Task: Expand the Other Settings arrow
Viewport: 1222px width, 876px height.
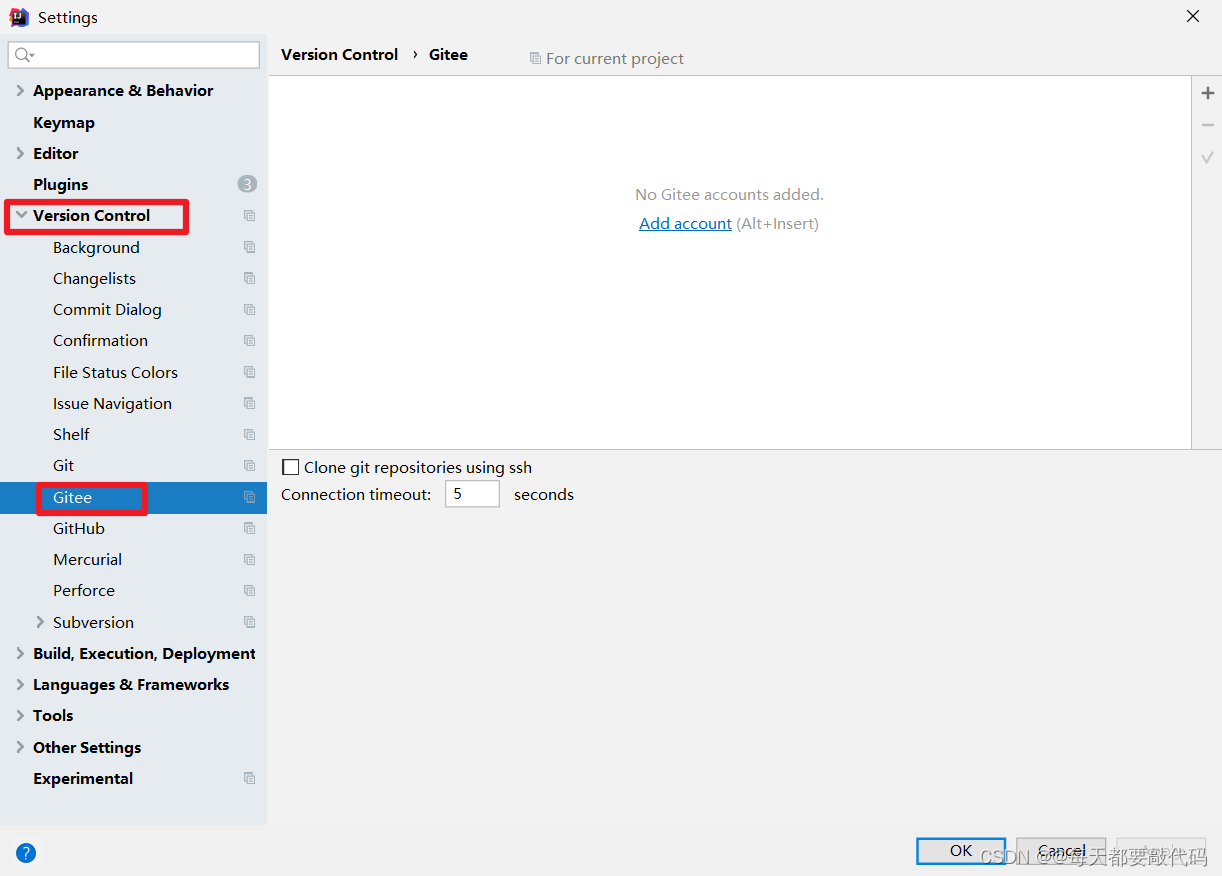Action: pyautogui.click(x=20, y=747)
